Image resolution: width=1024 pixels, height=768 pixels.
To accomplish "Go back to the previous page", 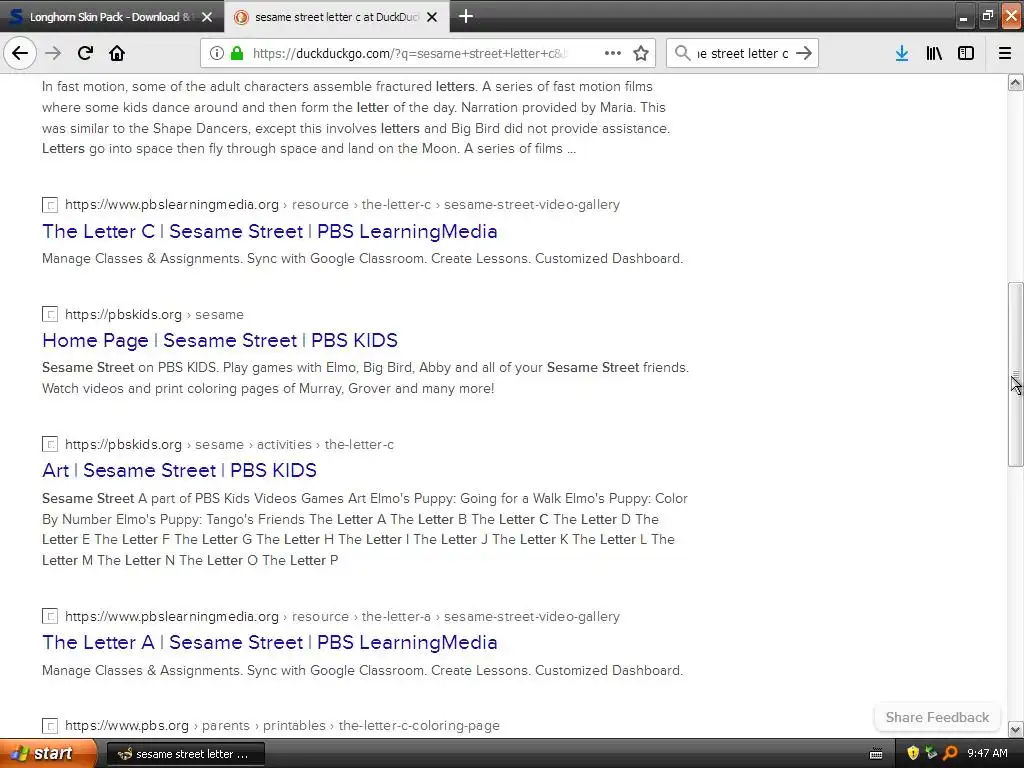I will point(20,53).
